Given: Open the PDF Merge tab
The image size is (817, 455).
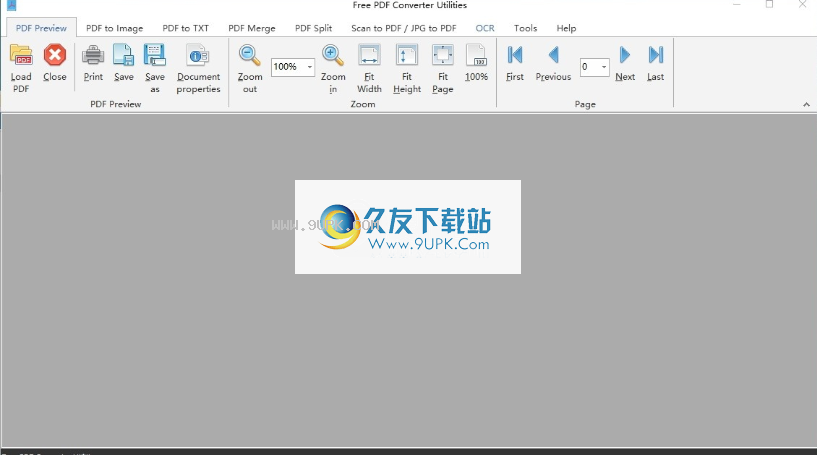Looking at the screenshot, I should 252,28.
